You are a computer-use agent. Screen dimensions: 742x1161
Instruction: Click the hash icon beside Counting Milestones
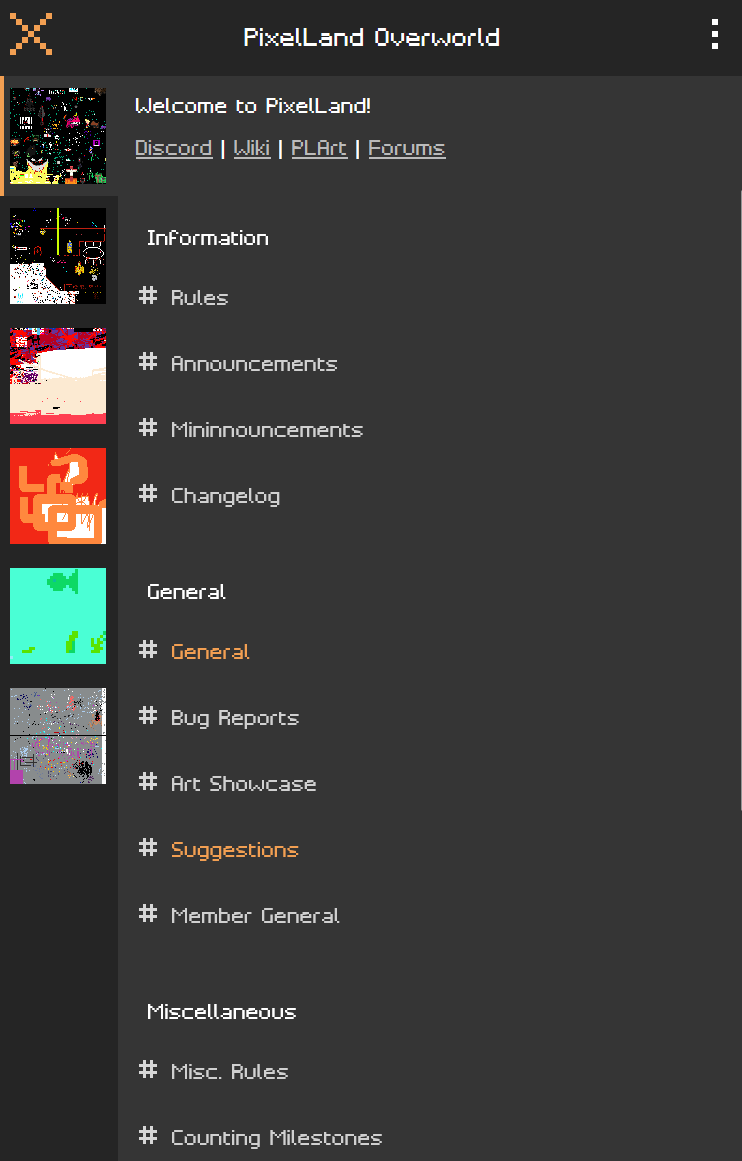click(x=148, y=1135)
